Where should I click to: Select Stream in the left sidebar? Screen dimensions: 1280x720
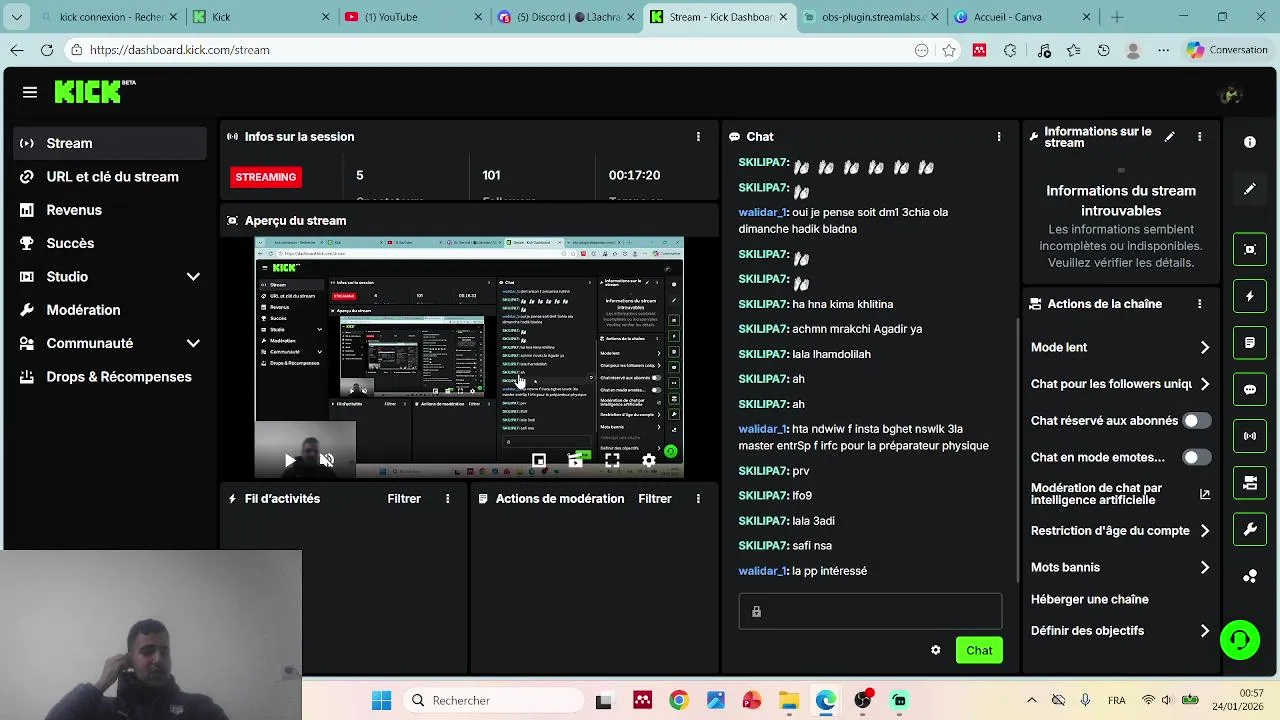click(x=110, y=143)
